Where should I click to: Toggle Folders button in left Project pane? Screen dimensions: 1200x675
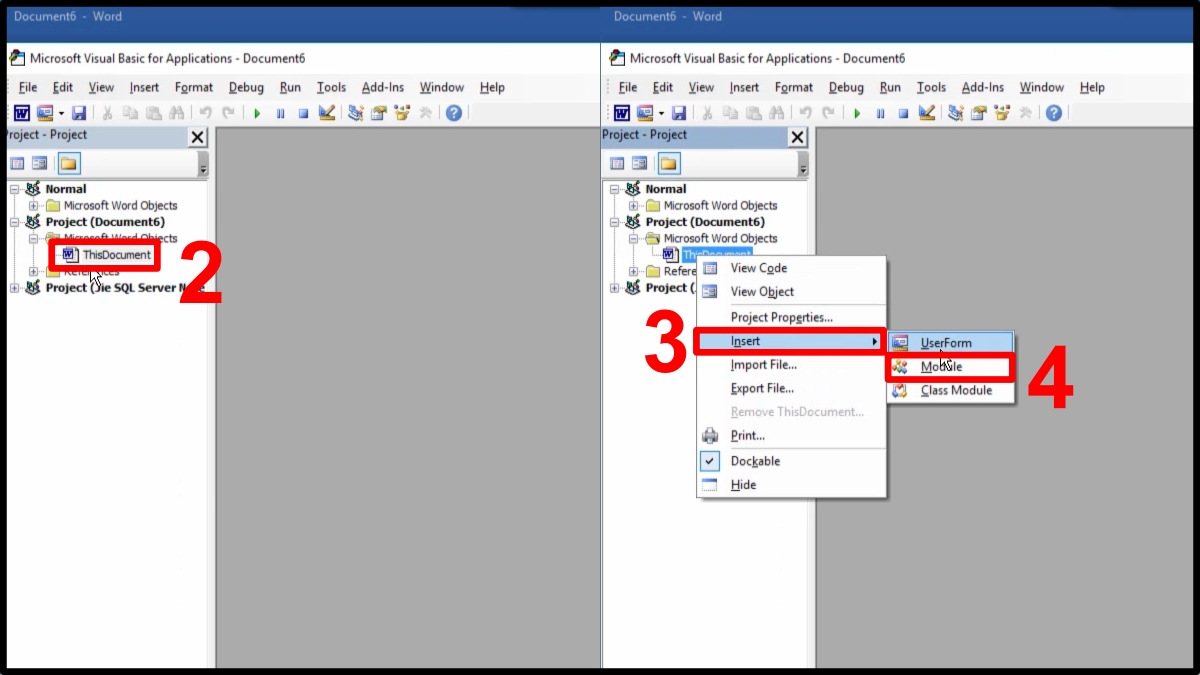[68, 163]
